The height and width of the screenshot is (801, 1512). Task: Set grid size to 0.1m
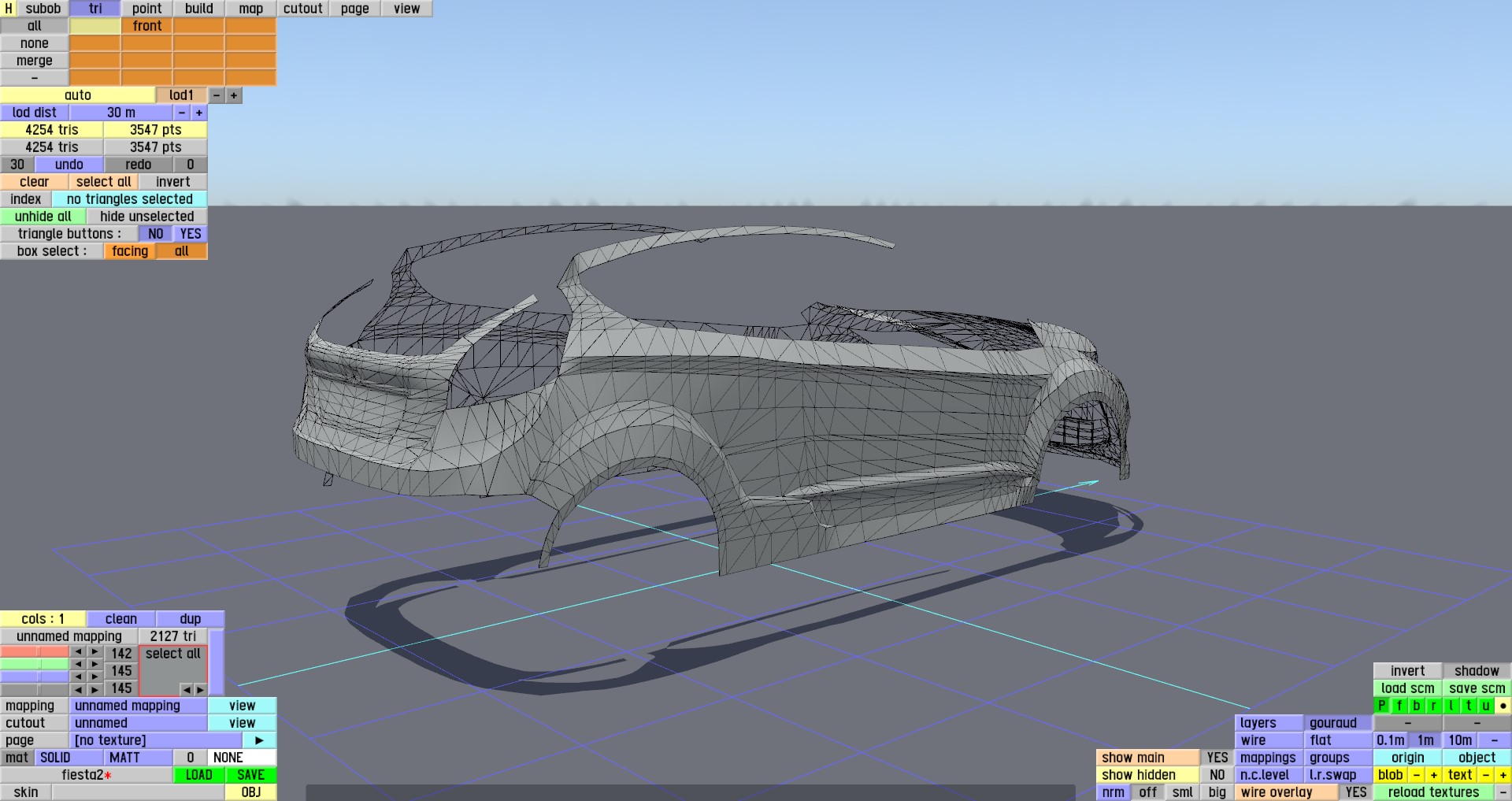(x=1391, y=740)
